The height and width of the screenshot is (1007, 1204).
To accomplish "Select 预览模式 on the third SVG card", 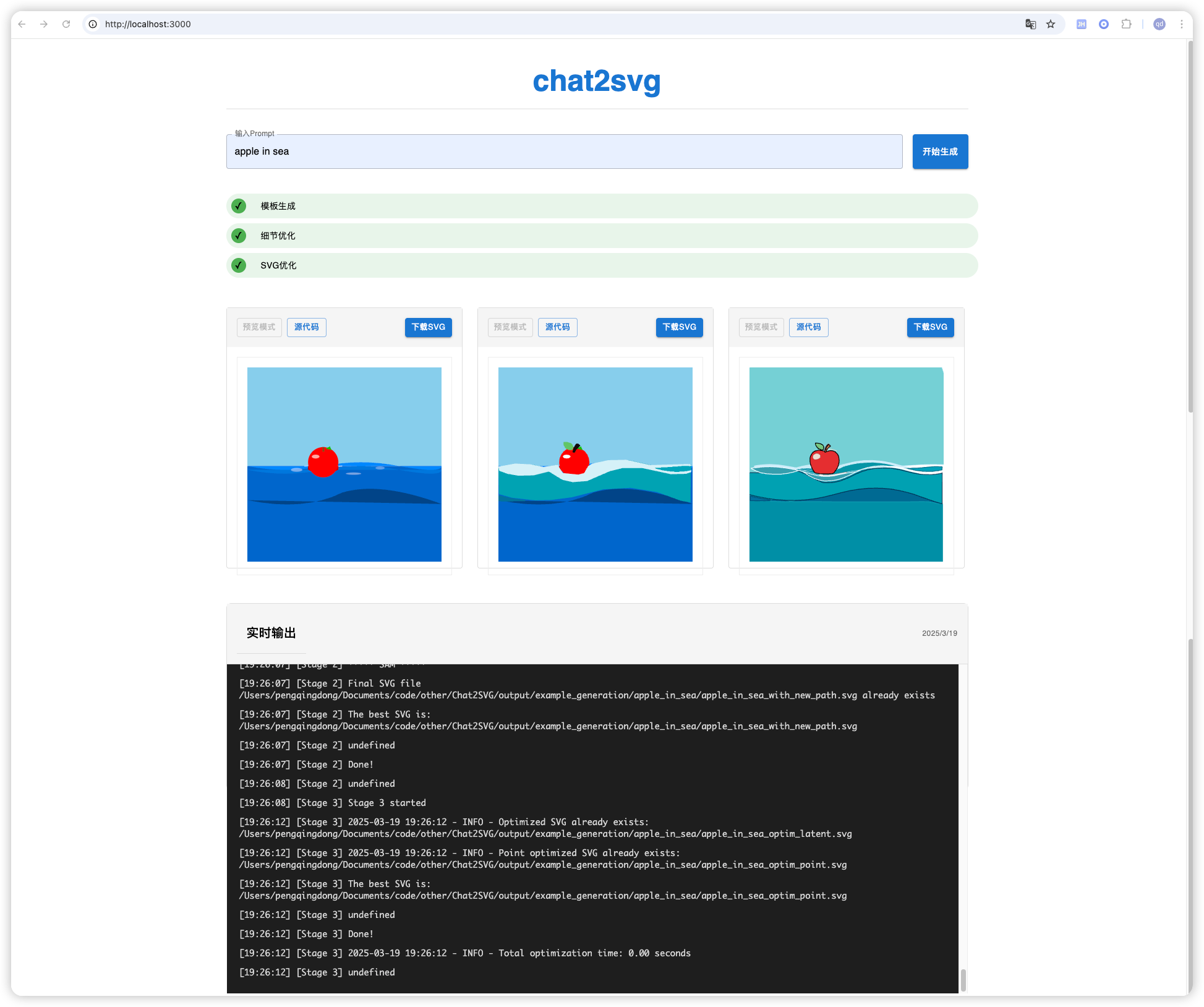I will [761, 327].
